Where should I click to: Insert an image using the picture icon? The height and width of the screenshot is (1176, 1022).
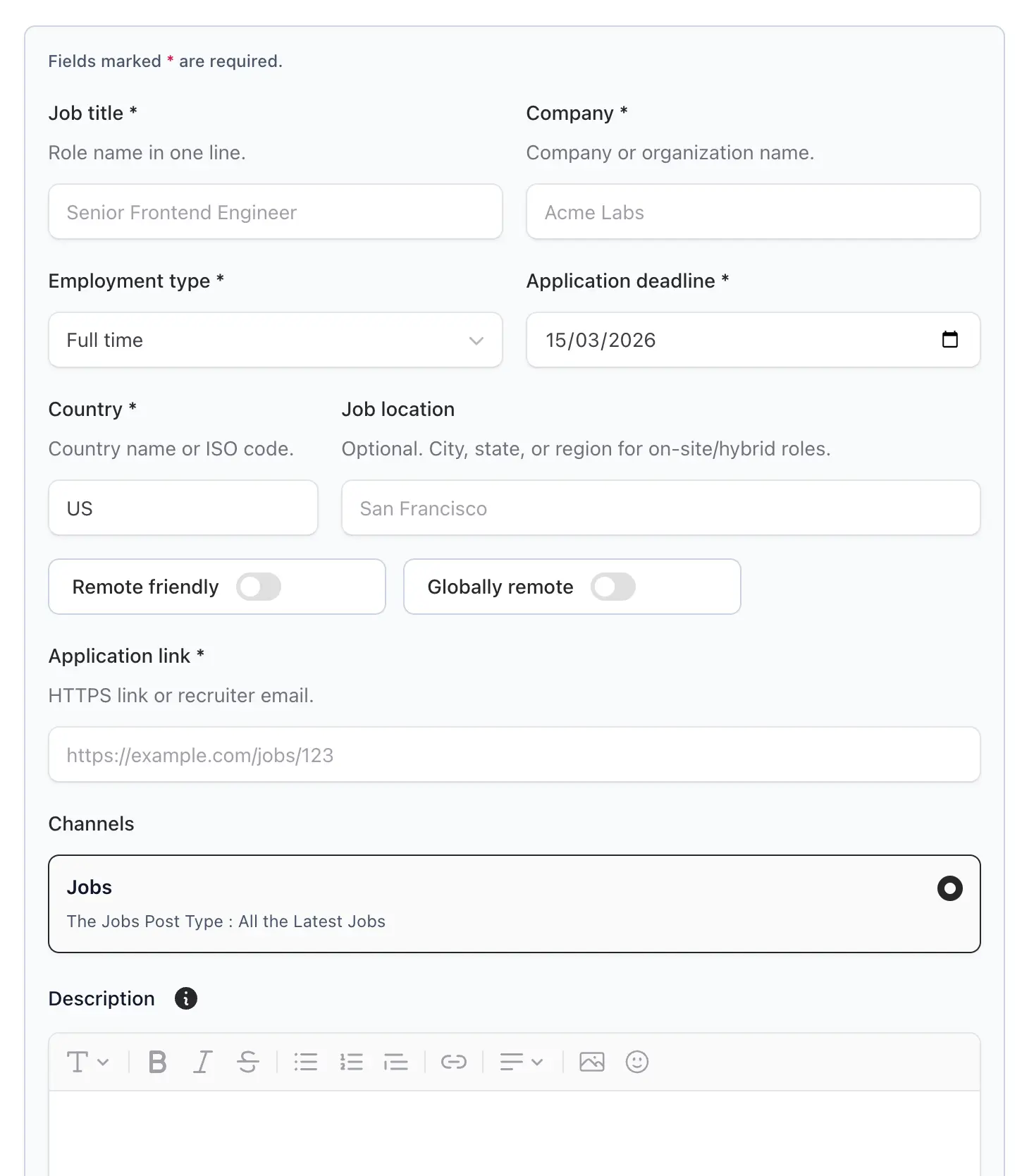(592, 1062)
